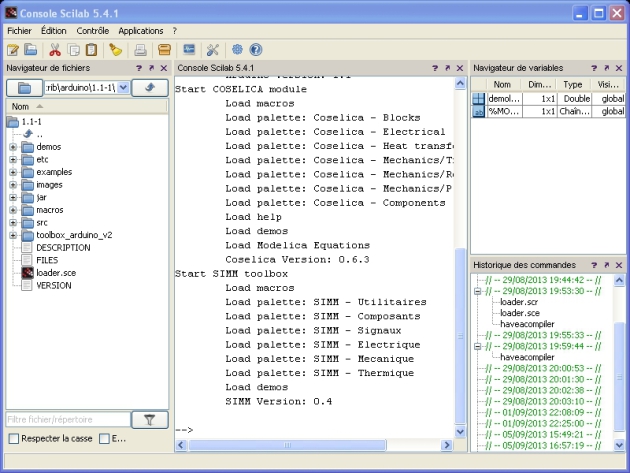
Task: Go to the parent directory button
Action: pyautogui.click(x=150, y=88)
